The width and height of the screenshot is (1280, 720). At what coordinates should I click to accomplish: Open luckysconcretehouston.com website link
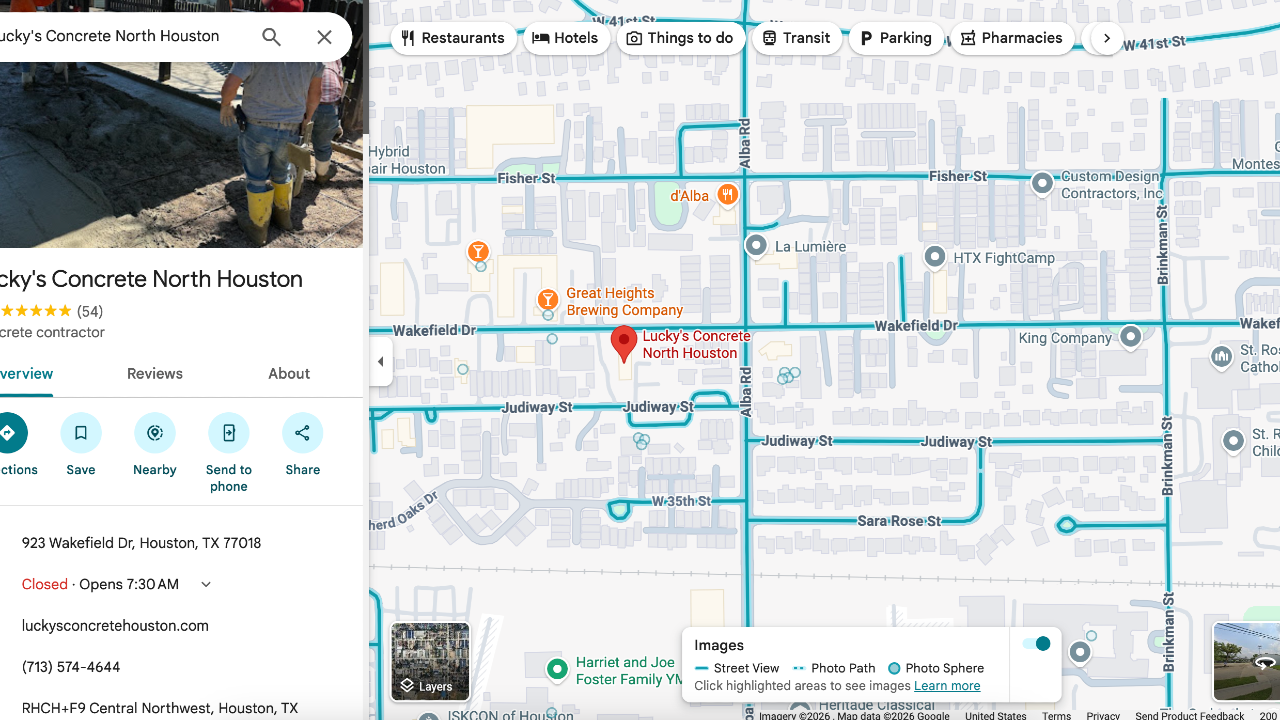coord(116,626)
